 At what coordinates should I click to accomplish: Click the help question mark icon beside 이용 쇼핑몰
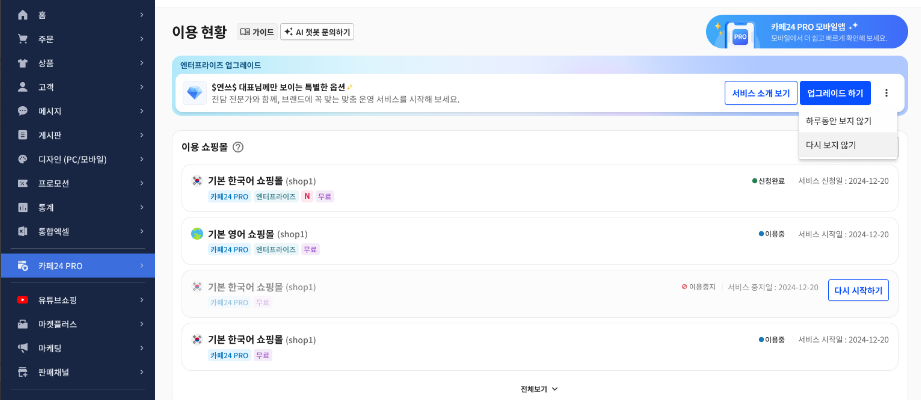click(x=238, y=147)
